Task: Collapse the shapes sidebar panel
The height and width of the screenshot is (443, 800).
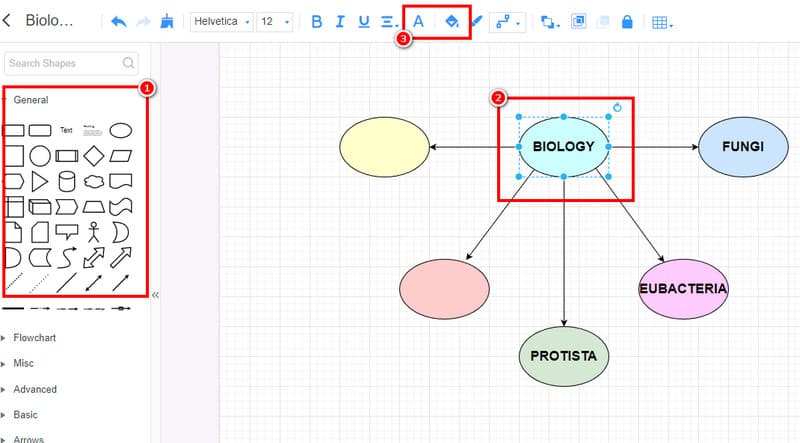Action: coord(155,295)
